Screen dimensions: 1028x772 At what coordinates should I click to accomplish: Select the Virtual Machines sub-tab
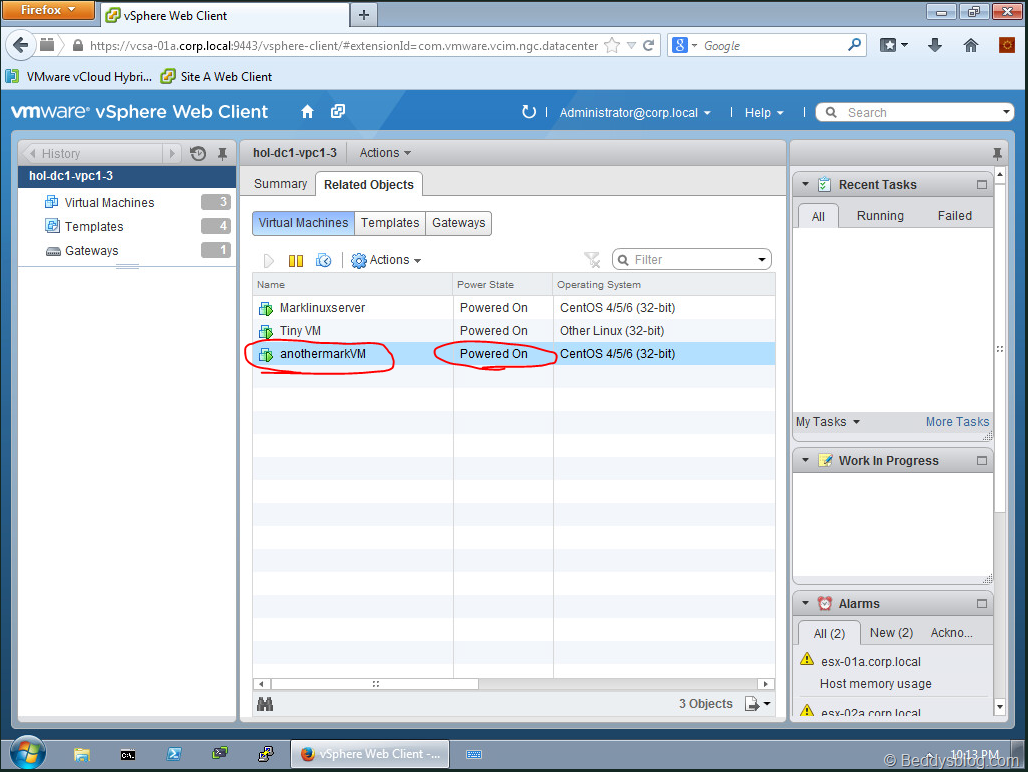point(303,223)
